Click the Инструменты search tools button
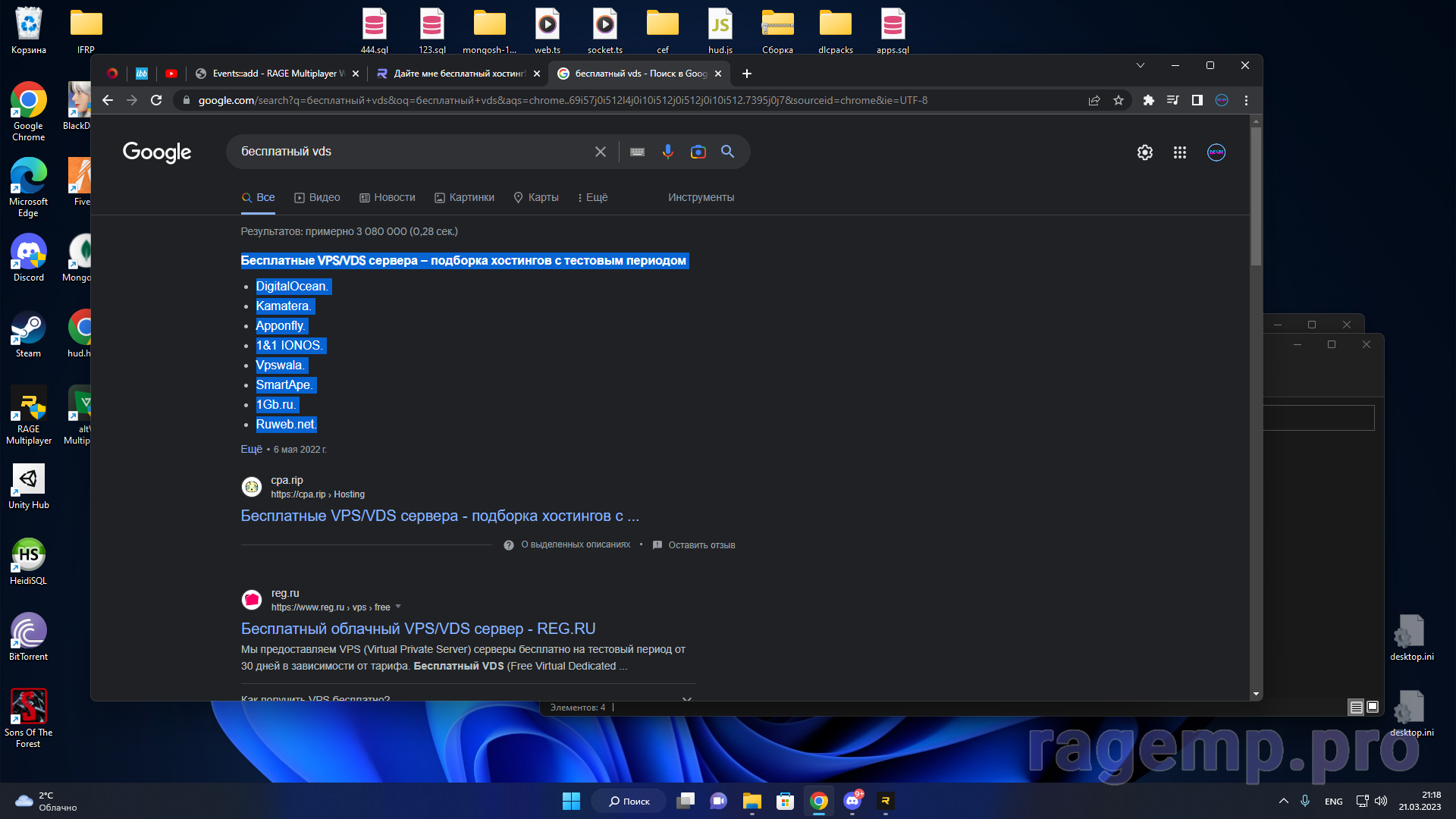 (x=701, y=197)
